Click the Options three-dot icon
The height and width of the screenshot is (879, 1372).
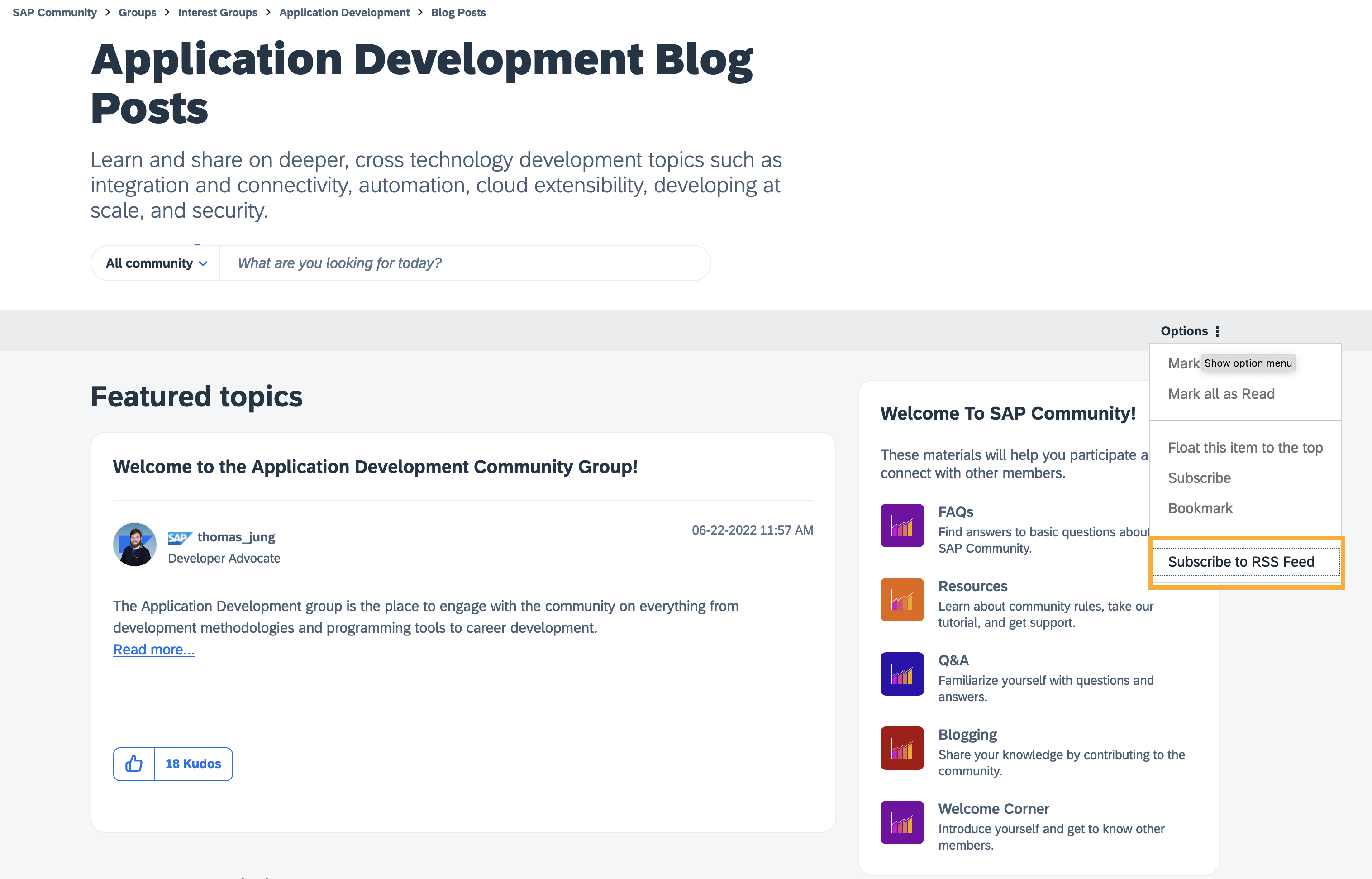pyautogui.click(x=1217, y=330)
